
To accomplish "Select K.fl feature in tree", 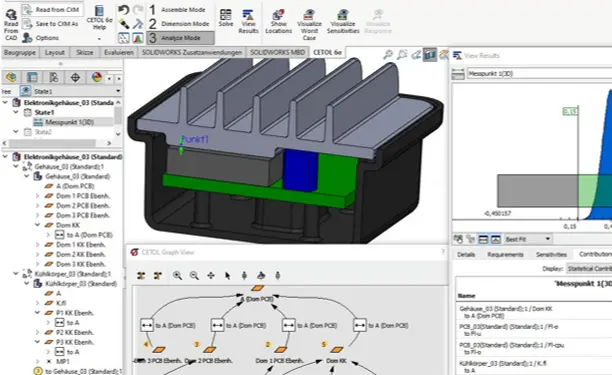I will point(61,303).
